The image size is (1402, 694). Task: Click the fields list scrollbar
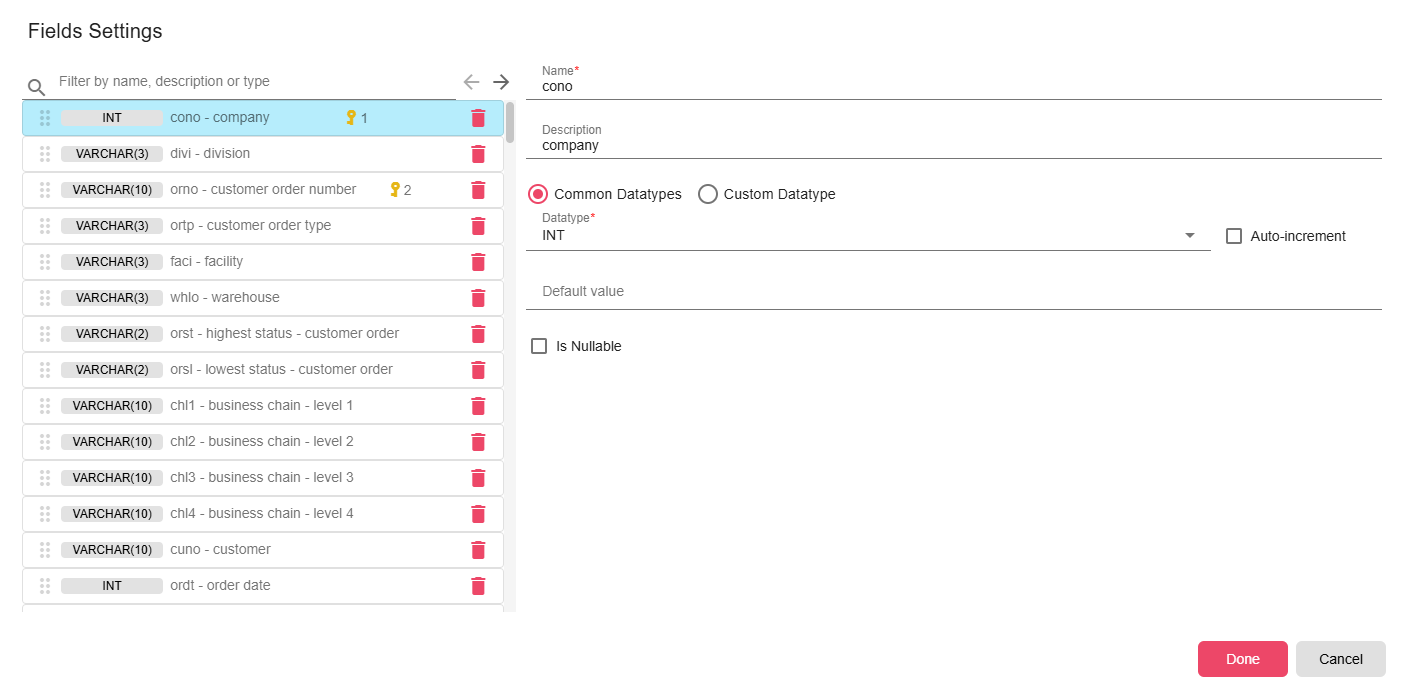510,122
